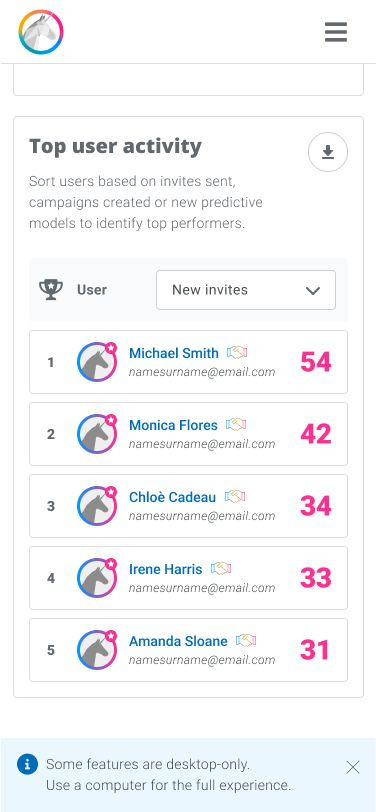376x812 pixels.
Task: Dismiss the desktop-only features banner
Action: [353, 767]
